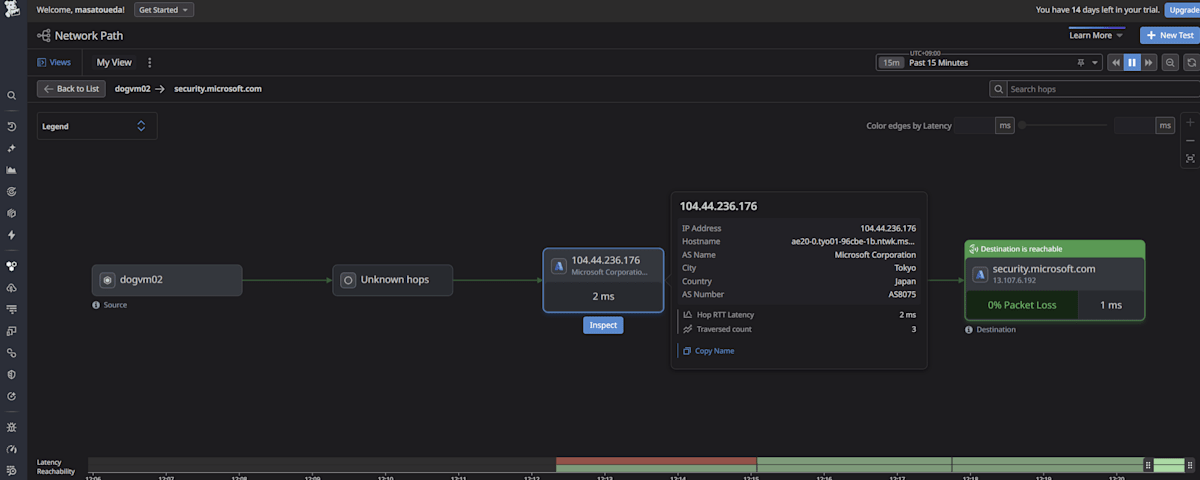Go back with the Back to List button
1200x480 pixels.
pos(71,89)
